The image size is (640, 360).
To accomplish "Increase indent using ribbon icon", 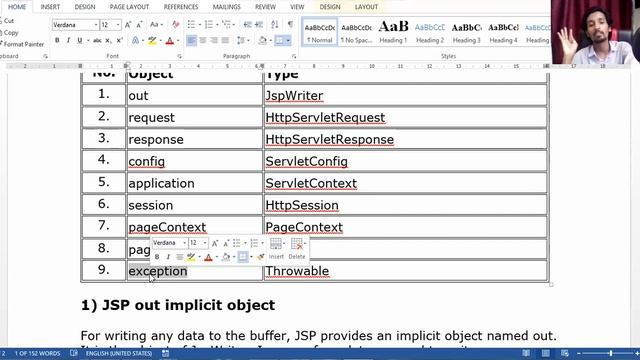I will pyautogui.click(x=259, y=24).
